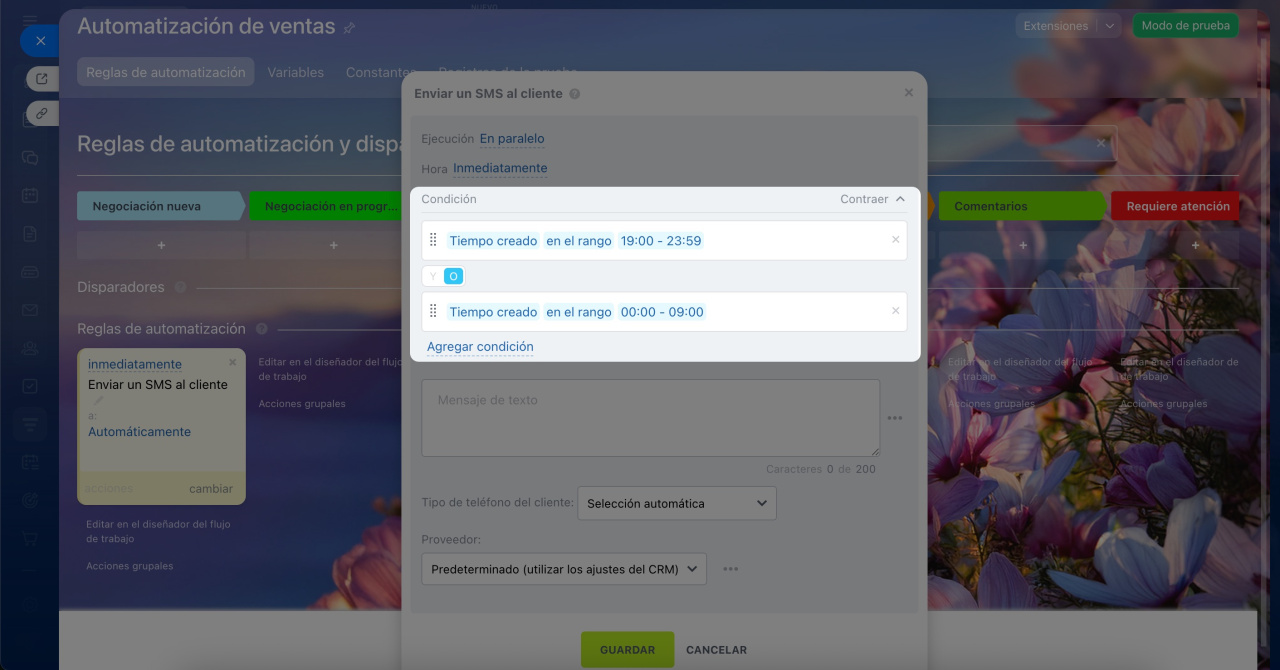This screenshot has height=670, width=1280.
Task: Click the 19:00 - 23:59 time range value
Action: 660,241
